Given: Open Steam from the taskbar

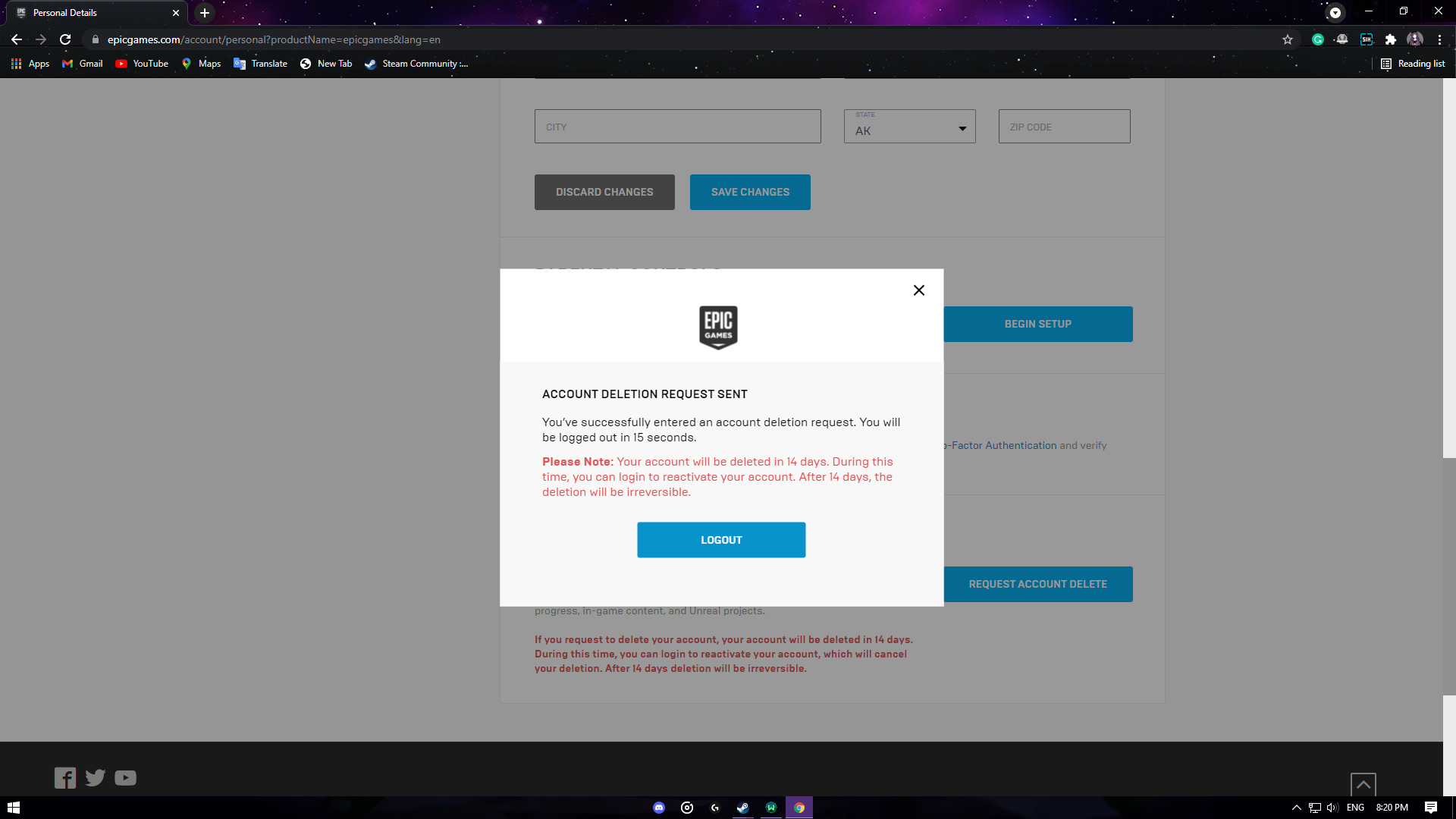Looking at the screenshot, I should point(743,808).
